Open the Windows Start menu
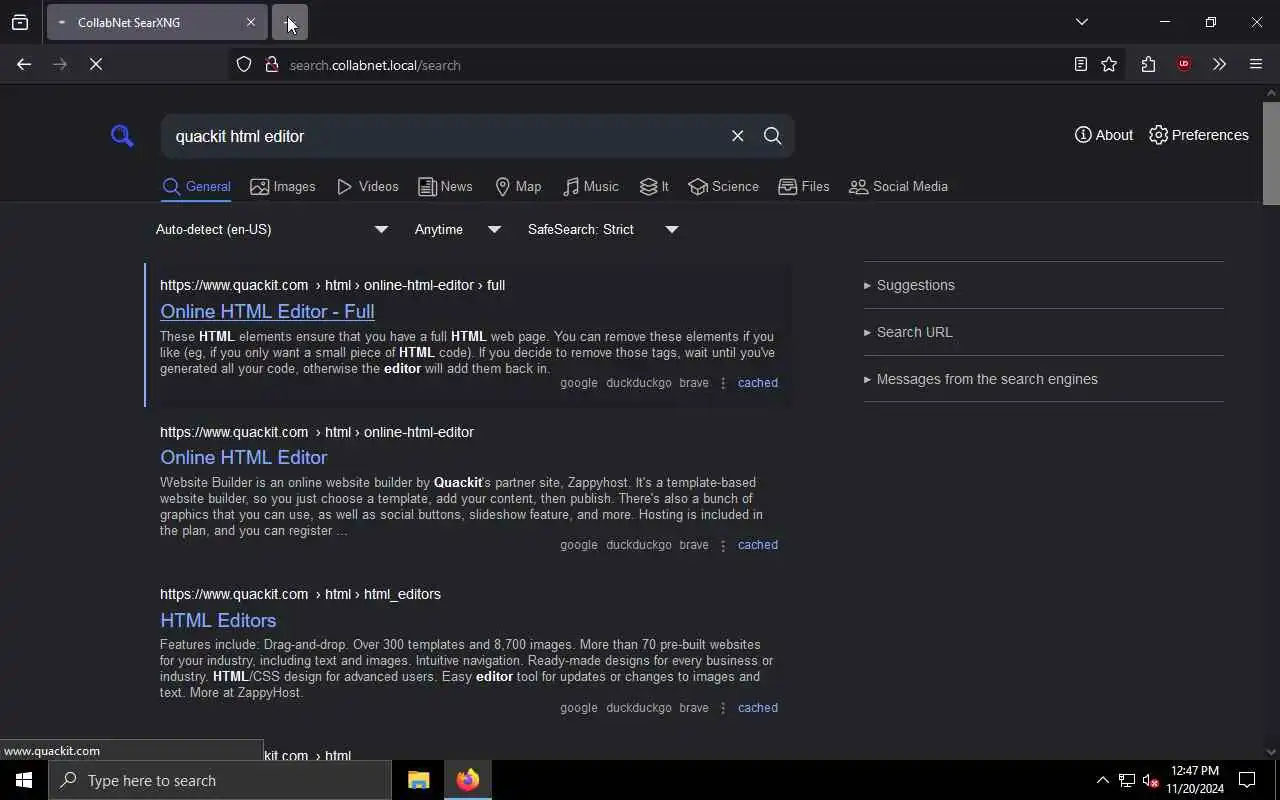Image resolution: width=1280 pixels, height=800 pixels. pyautogui.click(x=24, y=780)
